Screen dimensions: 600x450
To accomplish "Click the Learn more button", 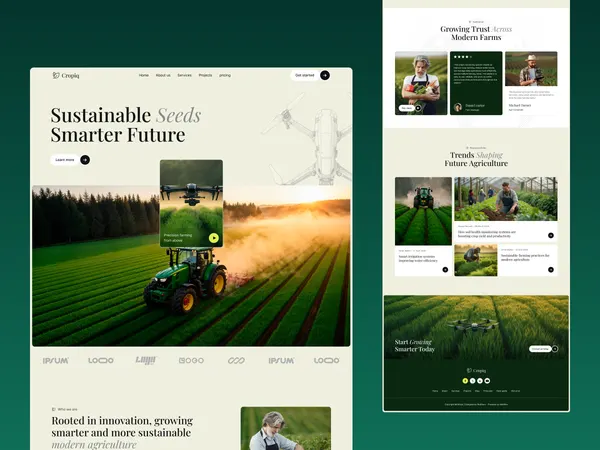I will (65, 160).
